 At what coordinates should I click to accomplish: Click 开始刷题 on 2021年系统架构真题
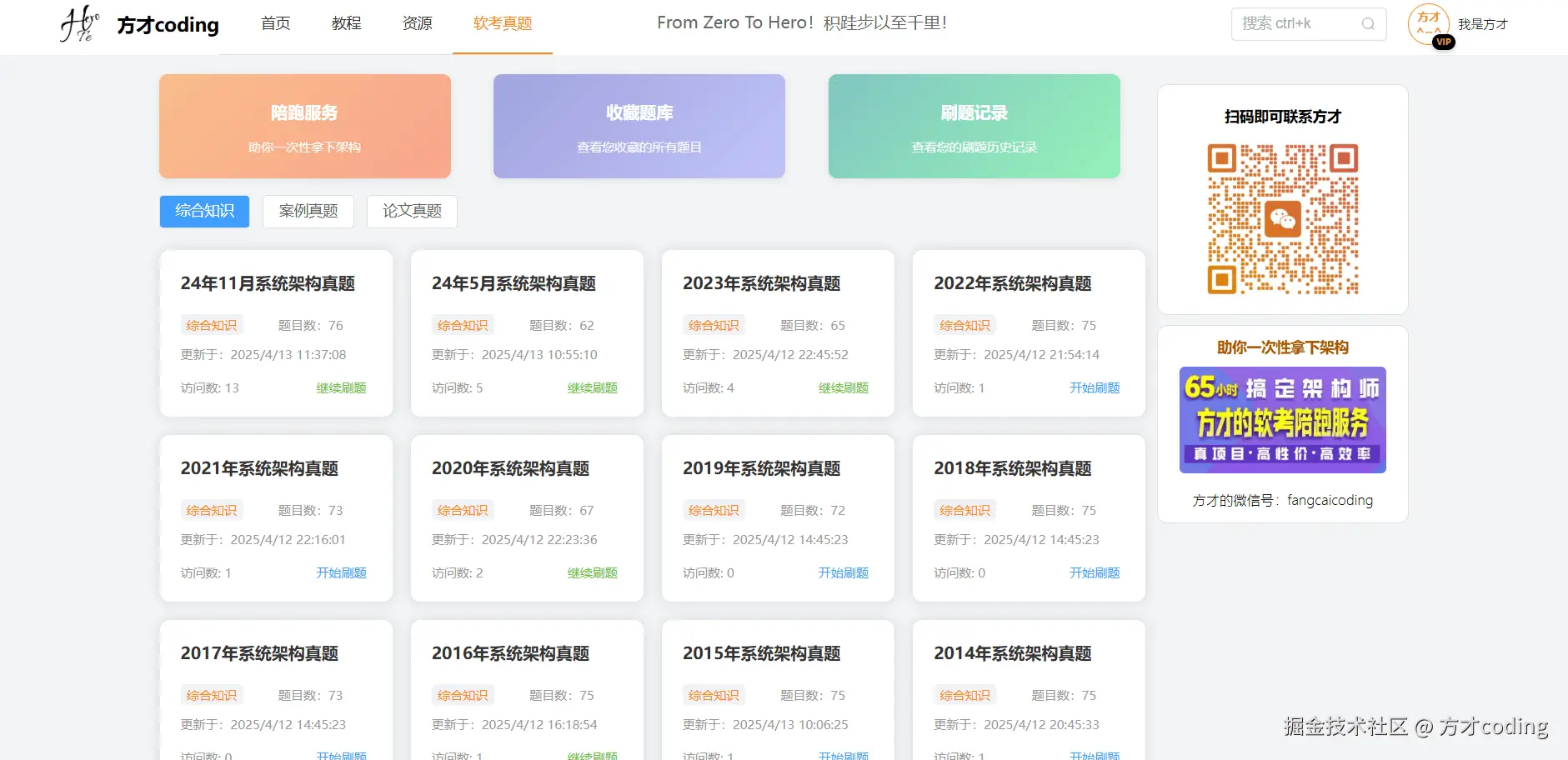tap(342, 573)
